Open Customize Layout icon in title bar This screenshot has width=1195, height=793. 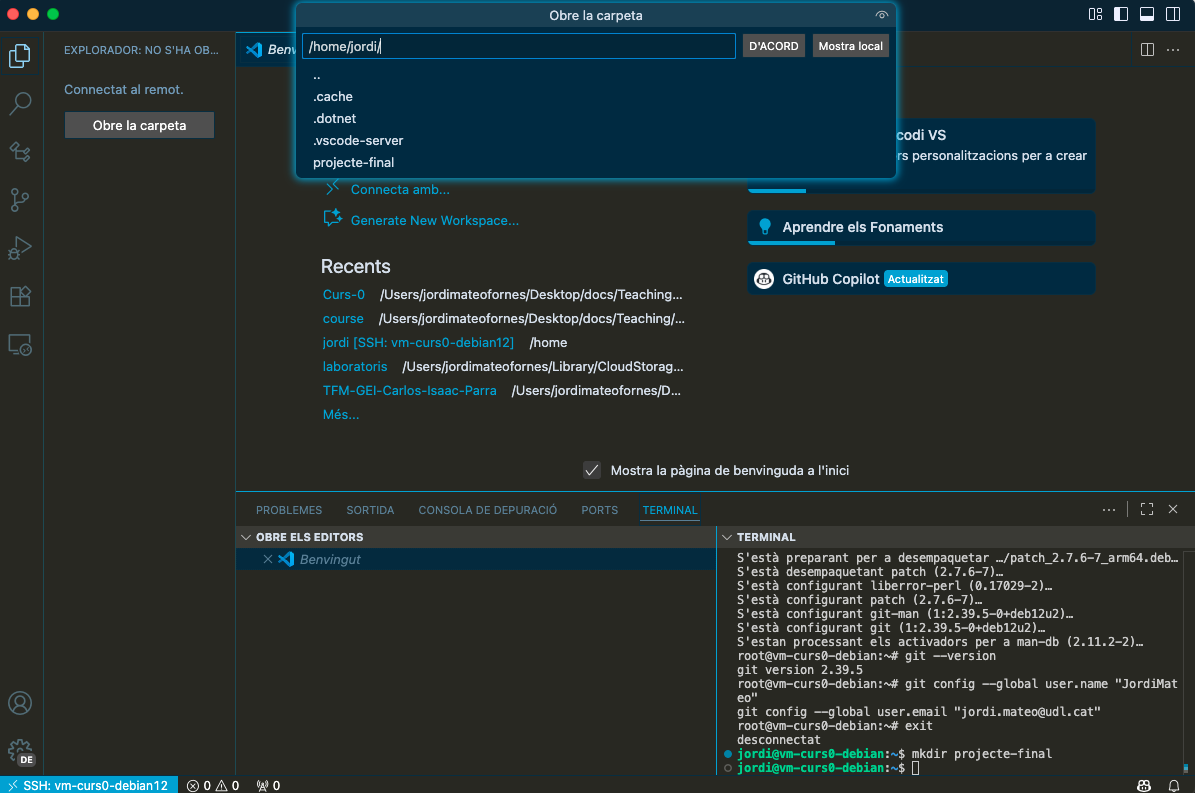(1095, 14)
